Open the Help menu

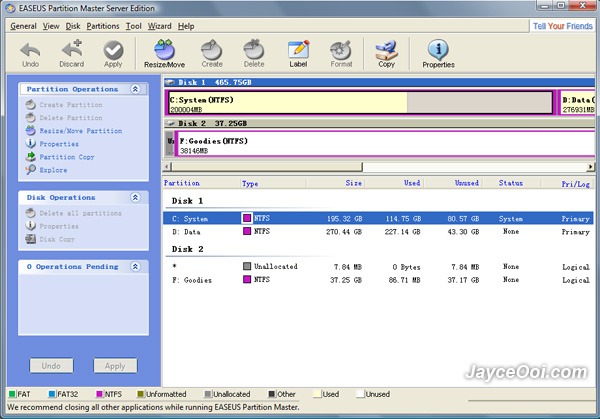pyautogui.click(x=186, y=26)
